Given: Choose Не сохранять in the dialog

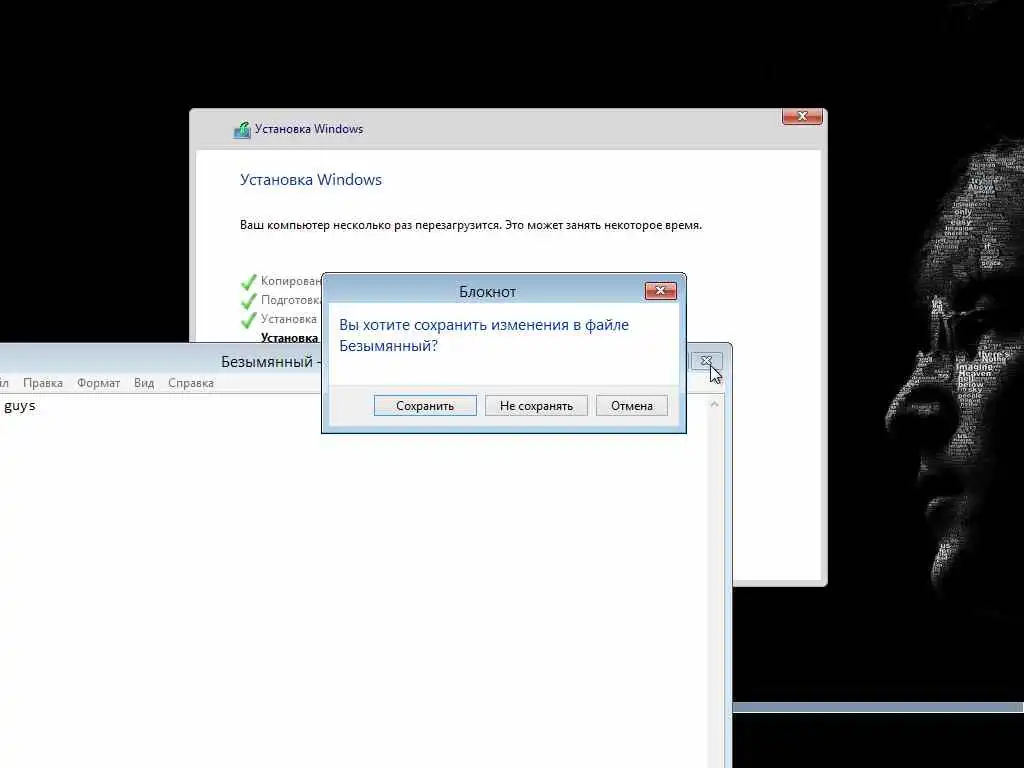Looking at the screenshot, I should pyautogui.click(x=536, y=406).
